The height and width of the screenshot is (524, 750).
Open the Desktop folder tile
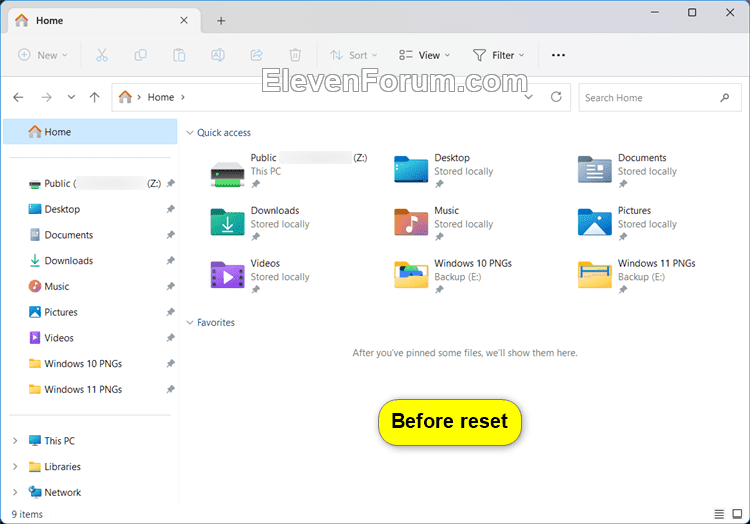(x=443, y=171)
